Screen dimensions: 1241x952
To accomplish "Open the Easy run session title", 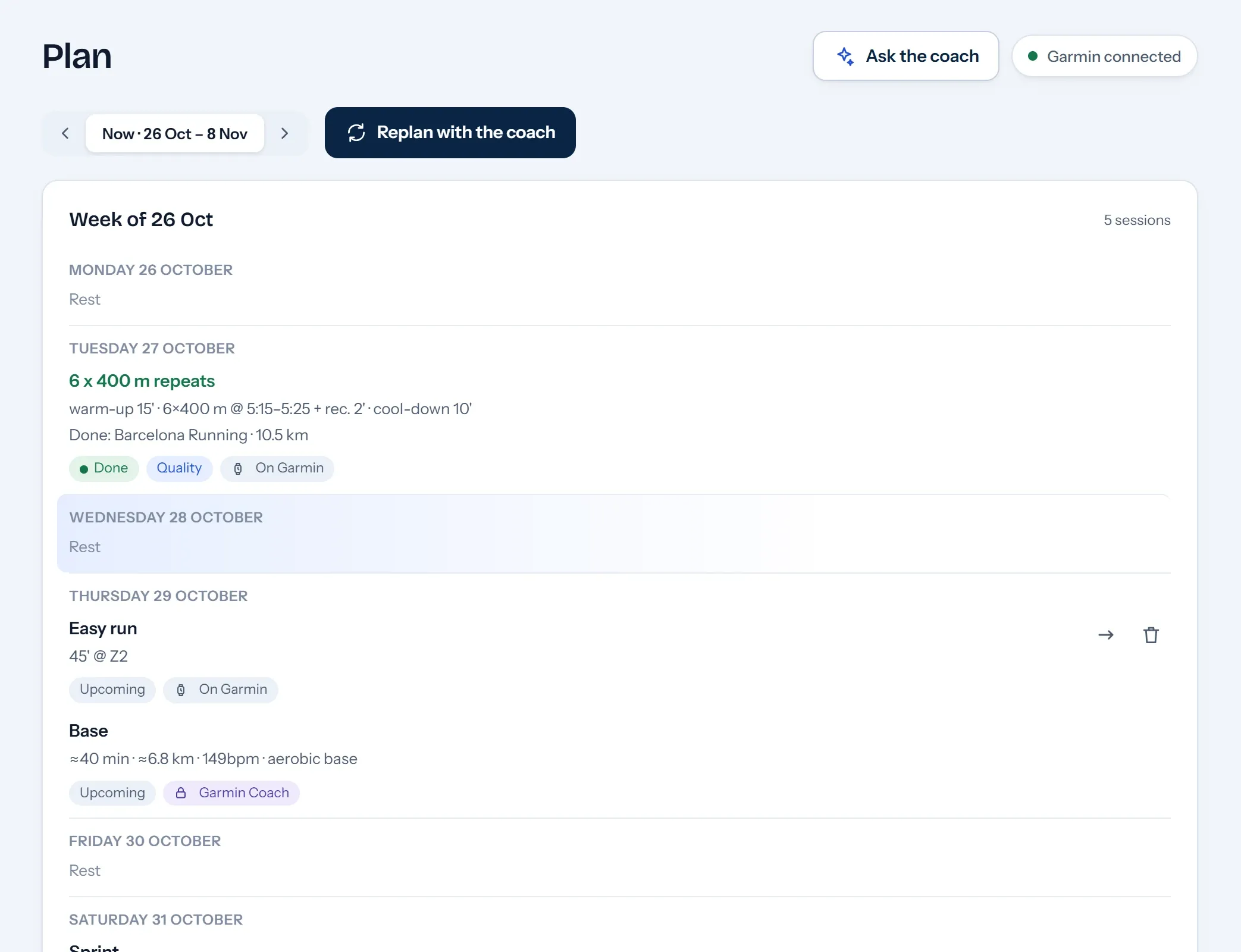I will point(103,628).
